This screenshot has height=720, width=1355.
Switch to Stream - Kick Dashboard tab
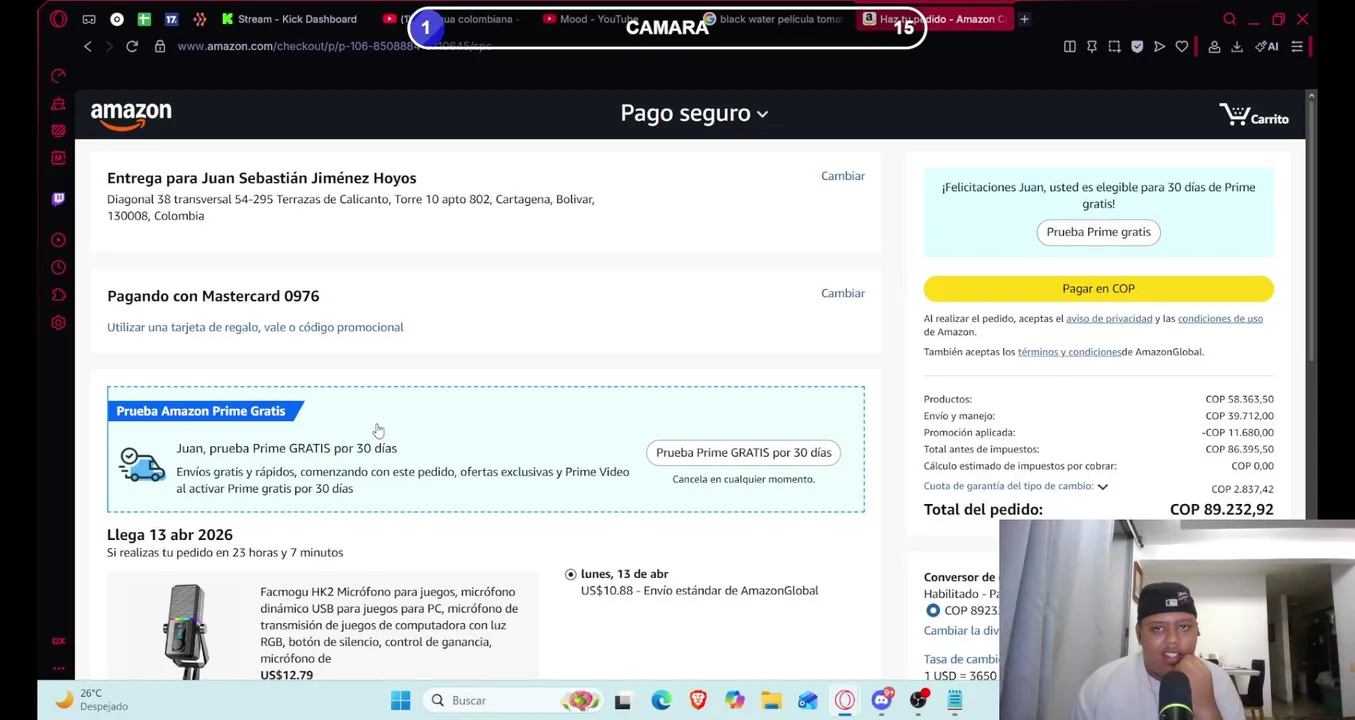[x=290, y=19]
